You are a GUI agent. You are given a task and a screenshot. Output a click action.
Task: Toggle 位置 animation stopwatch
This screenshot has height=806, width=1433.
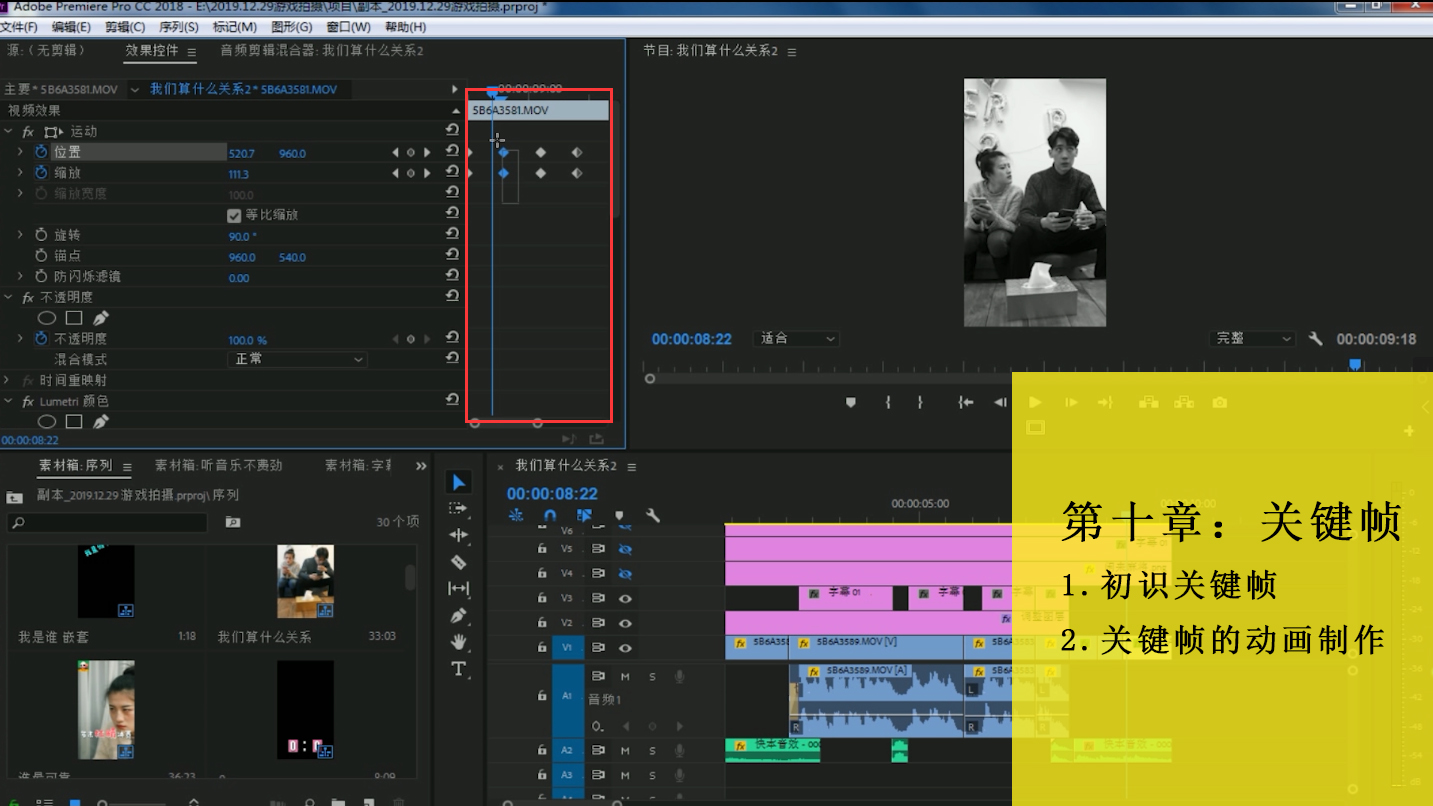pos(41,152)
